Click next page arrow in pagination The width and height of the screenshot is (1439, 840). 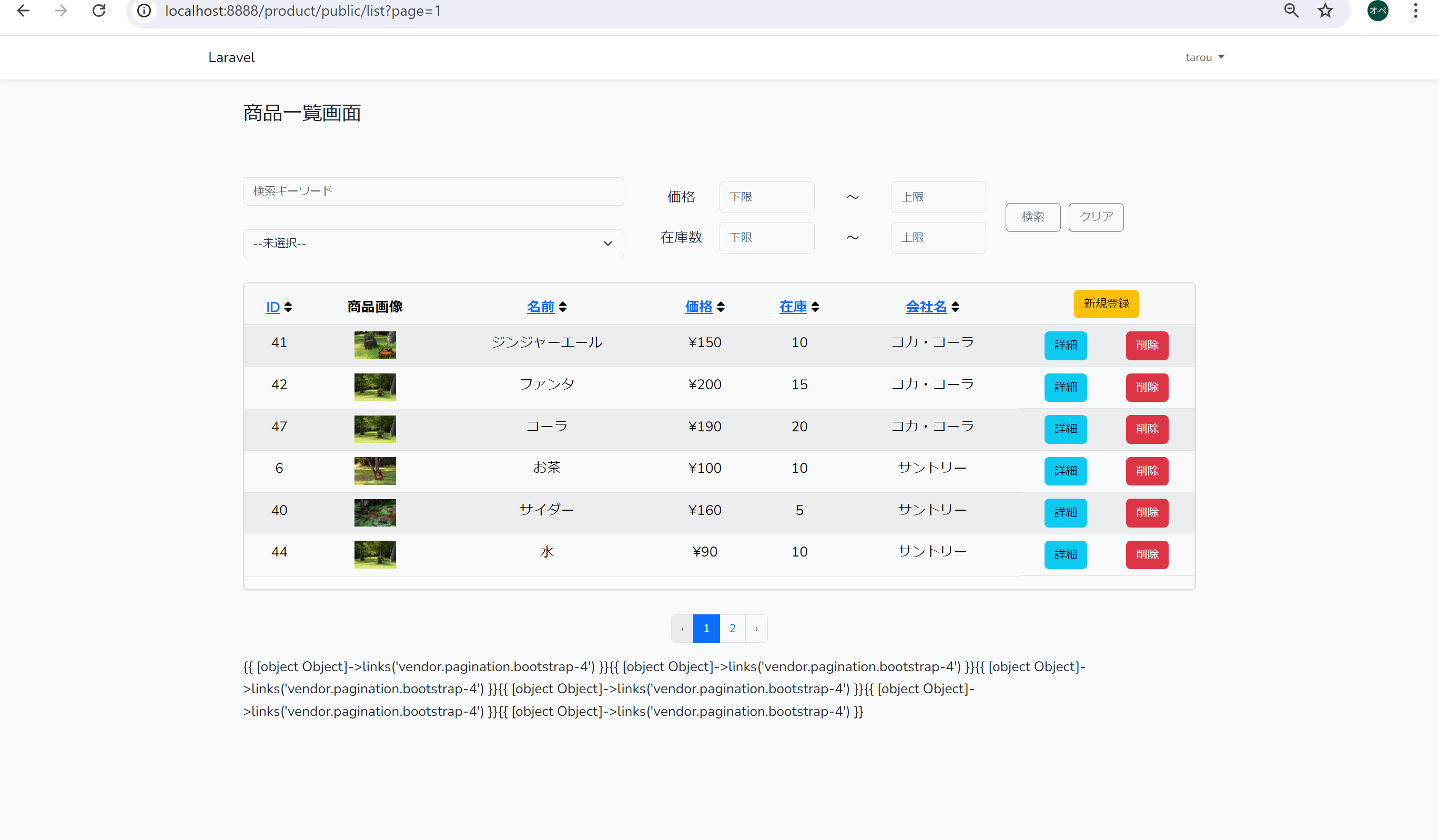(x=757, y=629)
